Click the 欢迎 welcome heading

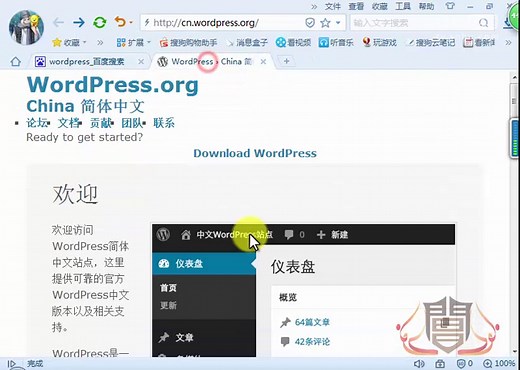(x=75, y=194)
